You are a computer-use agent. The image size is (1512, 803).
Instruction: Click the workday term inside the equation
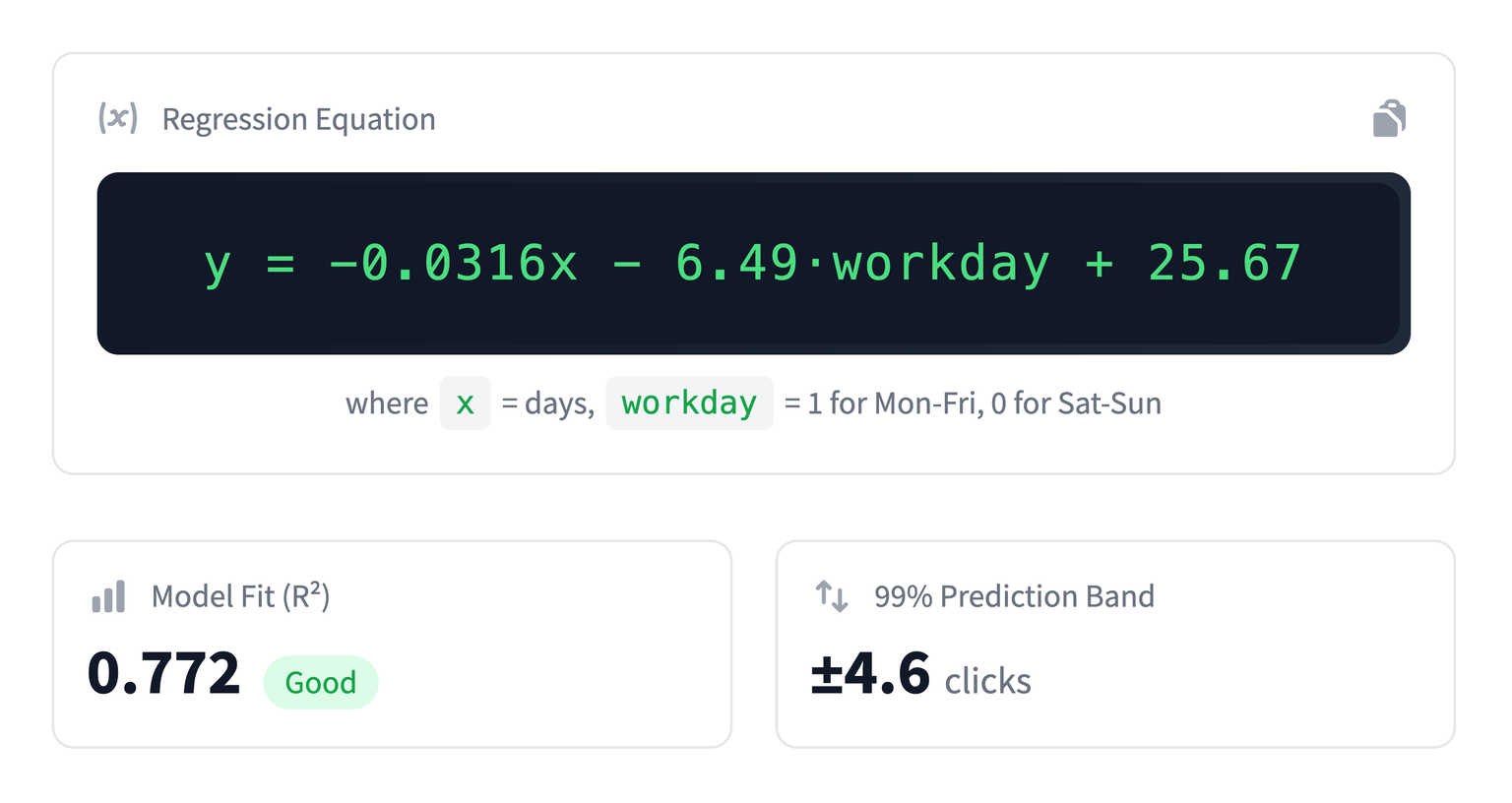click(x=941, y=264)
